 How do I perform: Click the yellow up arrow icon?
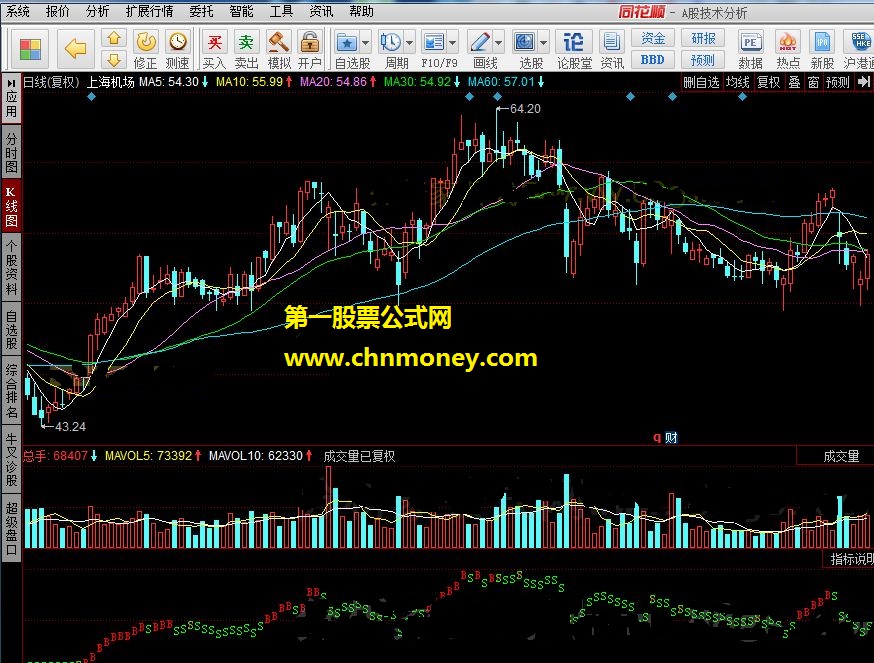(x=114, y=38)
